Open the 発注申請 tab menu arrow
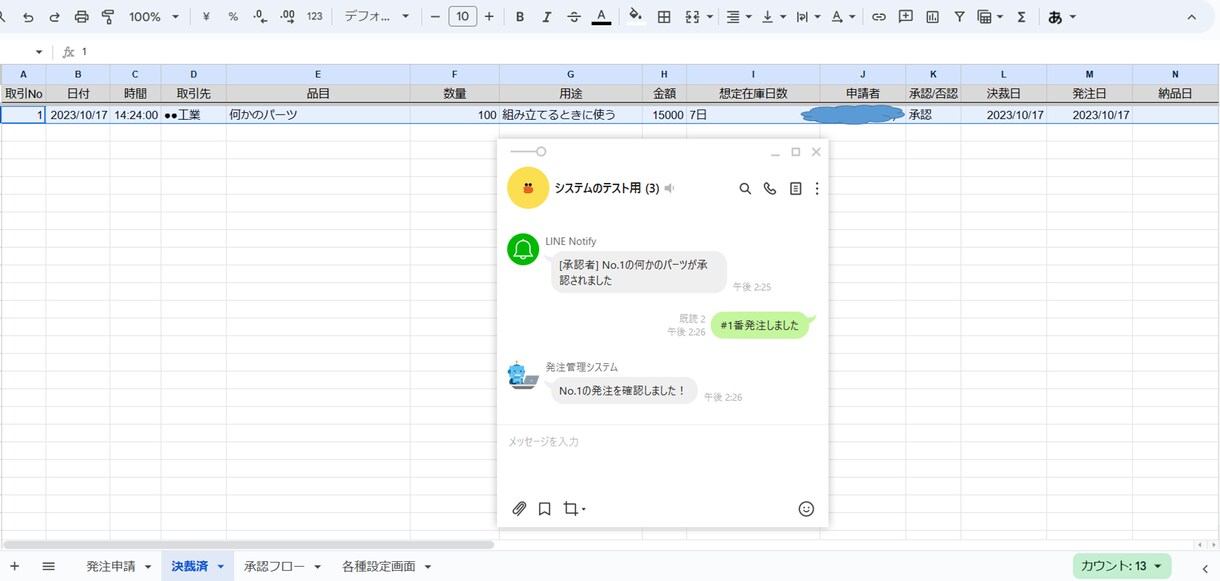Screen dimensions: 1220x581 (148, 566)
